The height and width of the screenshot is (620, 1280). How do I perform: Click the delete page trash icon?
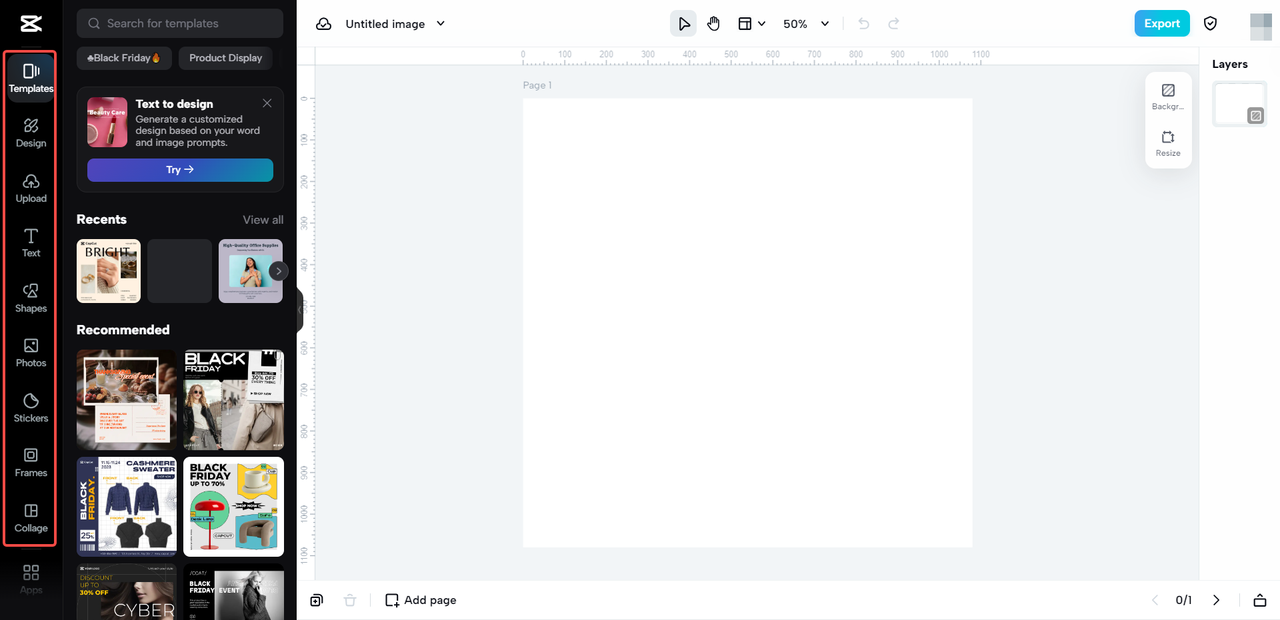[x=350, y=600]
